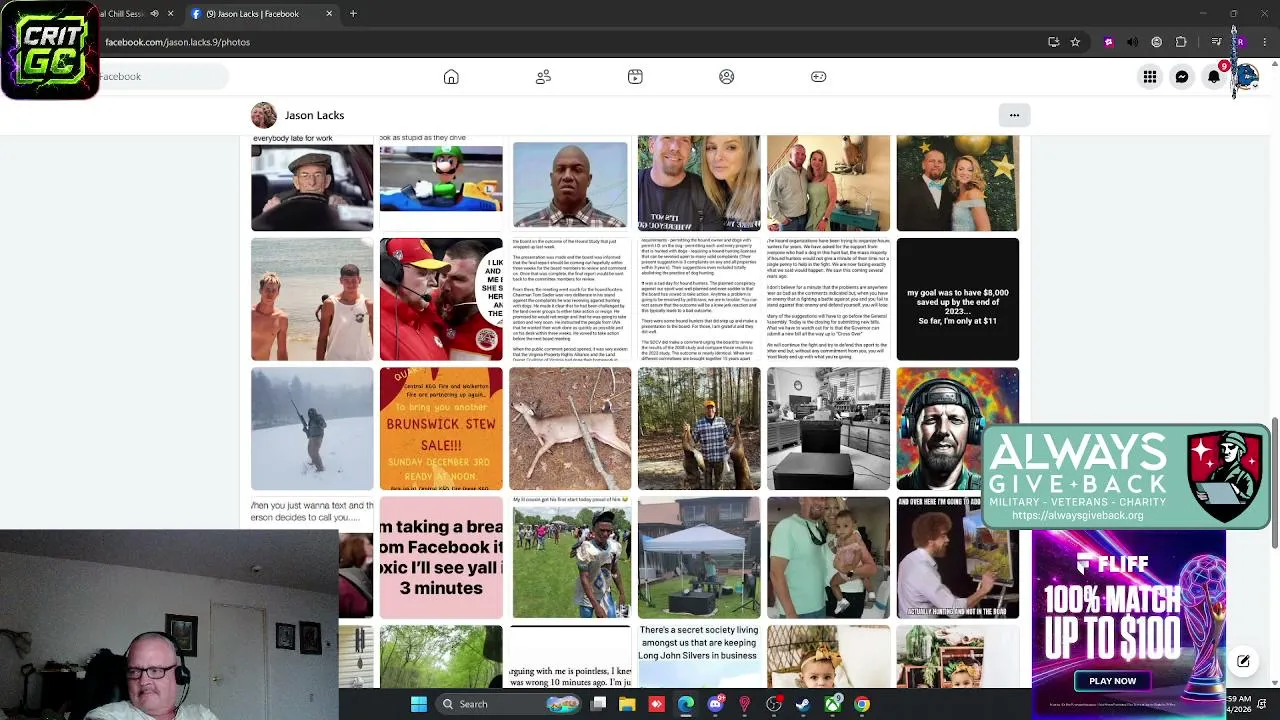Open the three-dot options on Jason Lacks header
The width and height of the screenshot is (1280, 720).
[1014, 115]
